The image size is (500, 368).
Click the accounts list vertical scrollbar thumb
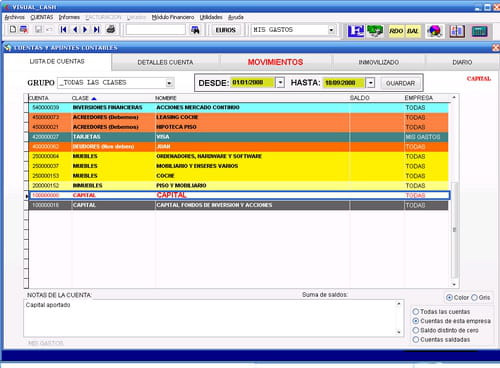tap(454, 230)
